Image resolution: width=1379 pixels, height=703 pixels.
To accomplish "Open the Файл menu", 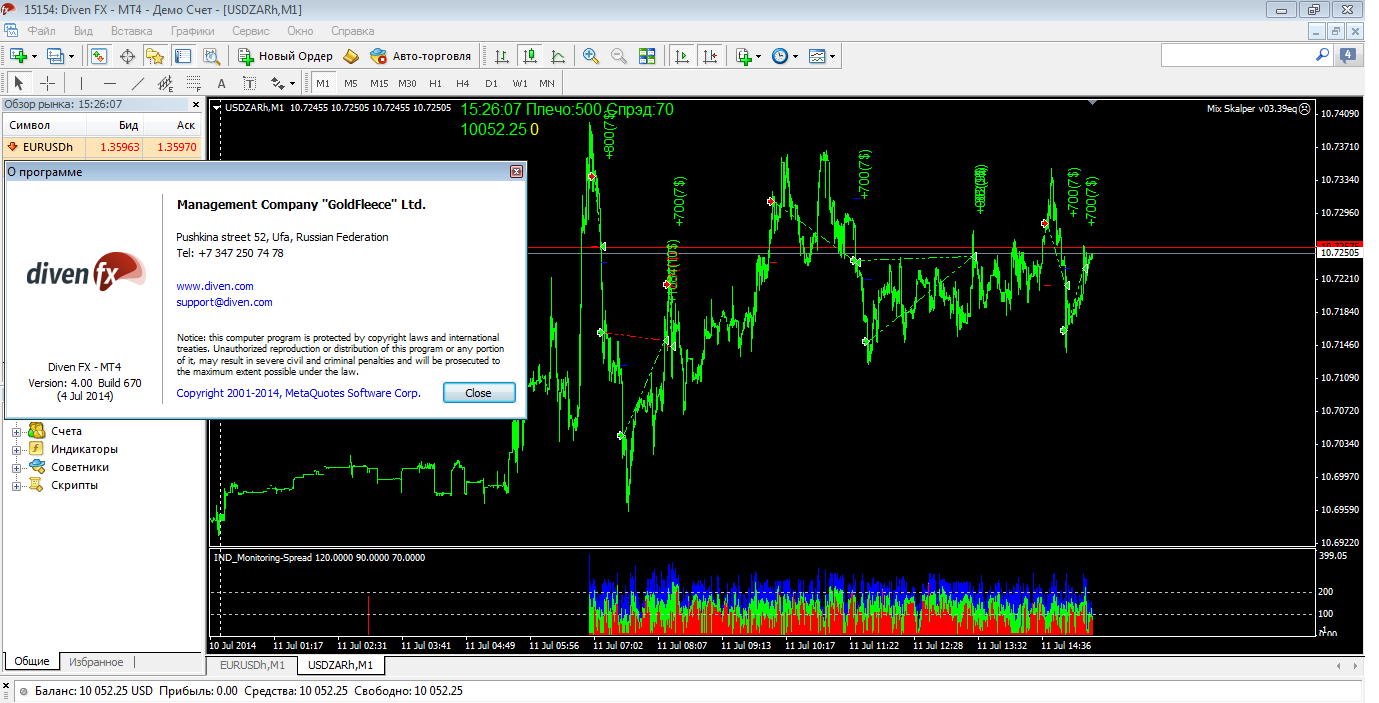I will click(41, 31).
